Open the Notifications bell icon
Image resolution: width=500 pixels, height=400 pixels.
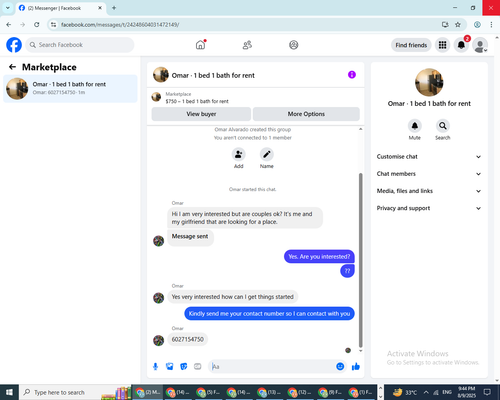click(461, 45)
